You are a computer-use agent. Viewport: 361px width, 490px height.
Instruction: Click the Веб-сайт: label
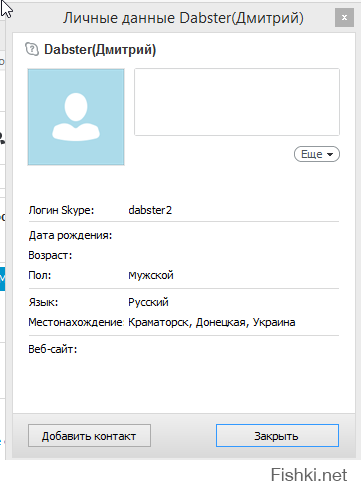click(x=53, y=349)
